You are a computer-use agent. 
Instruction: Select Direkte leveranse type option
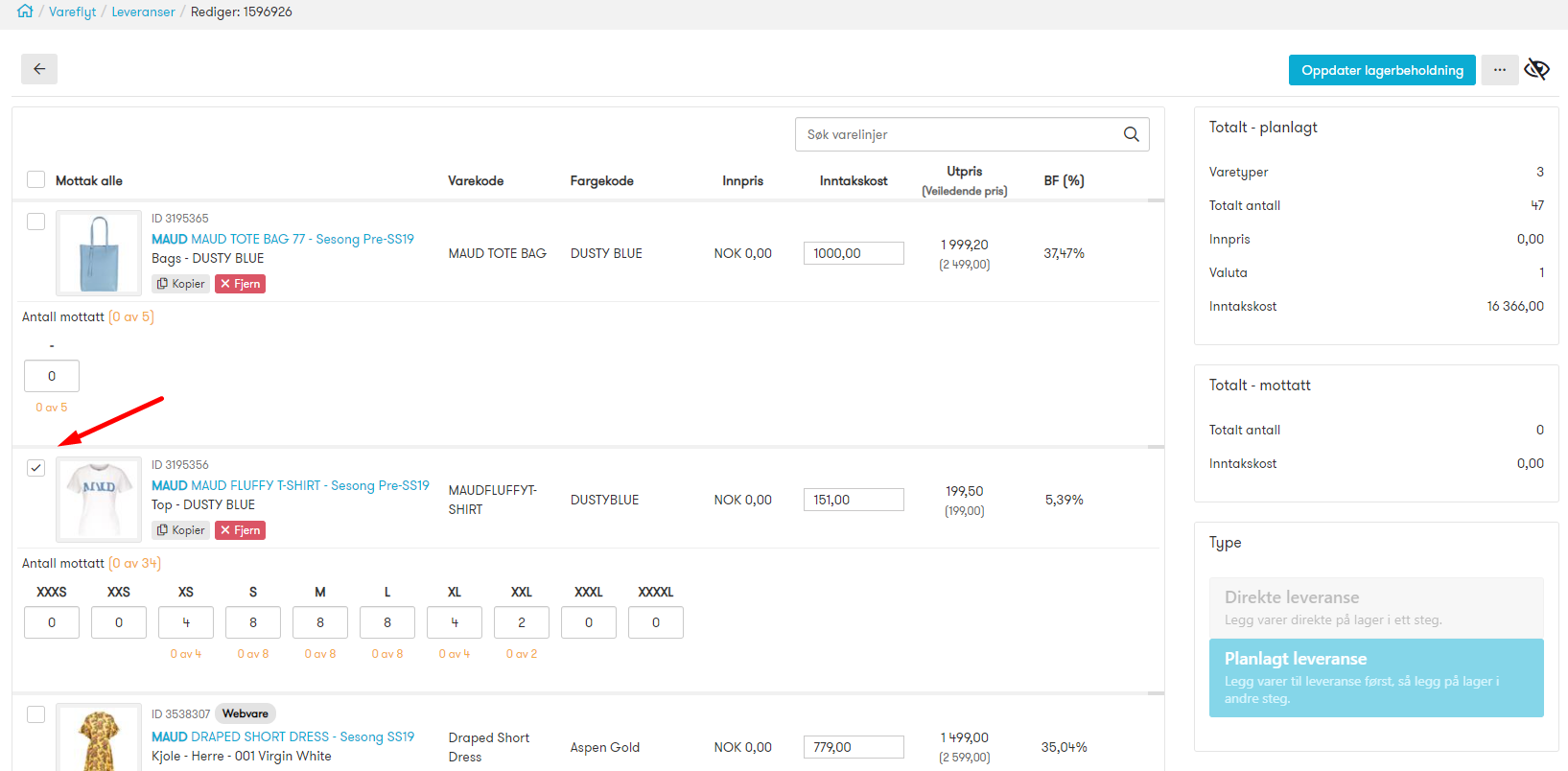click(1376, 607)
